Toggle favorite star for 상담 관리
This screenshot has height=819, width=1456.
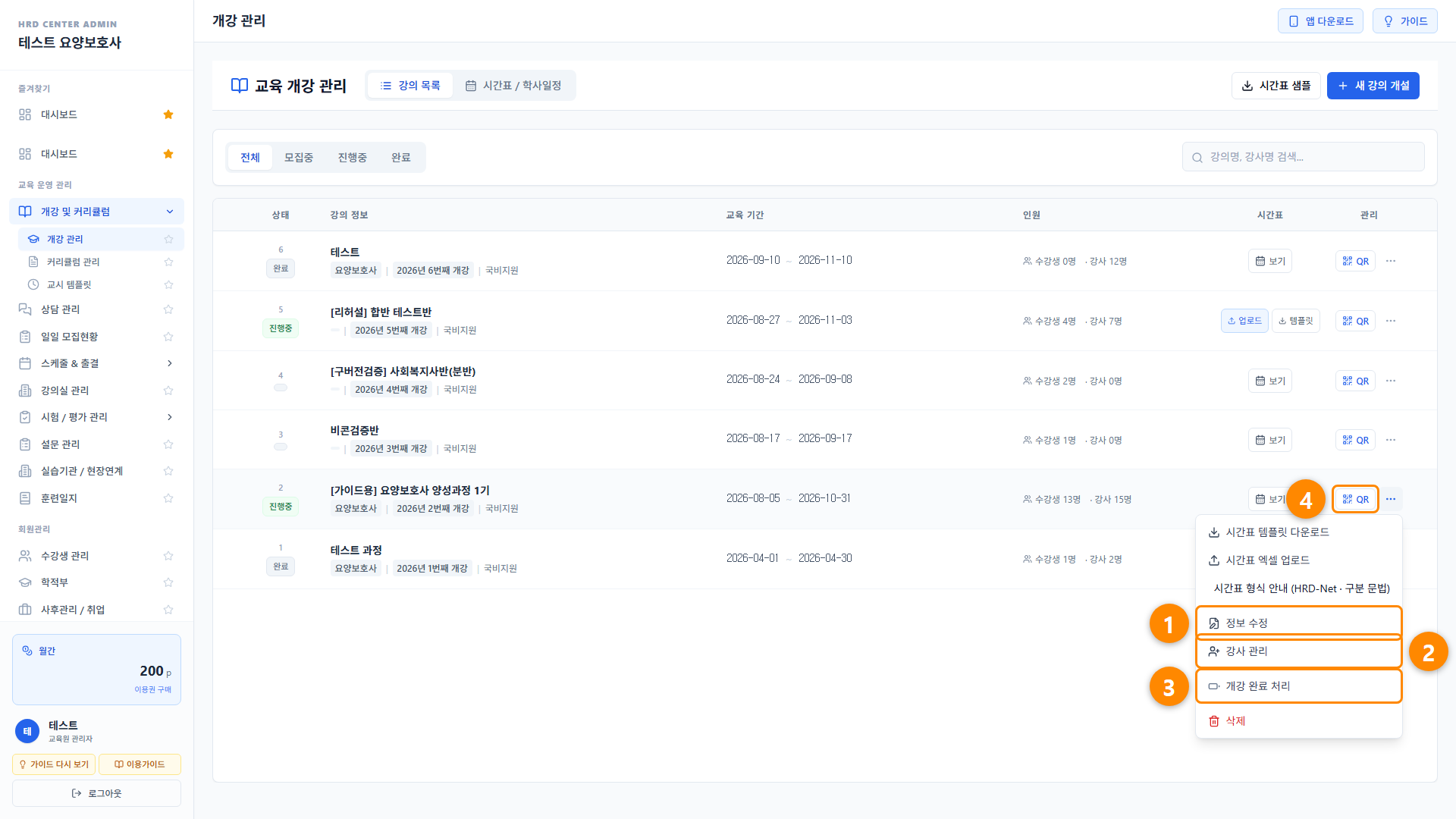coord(168,309)
